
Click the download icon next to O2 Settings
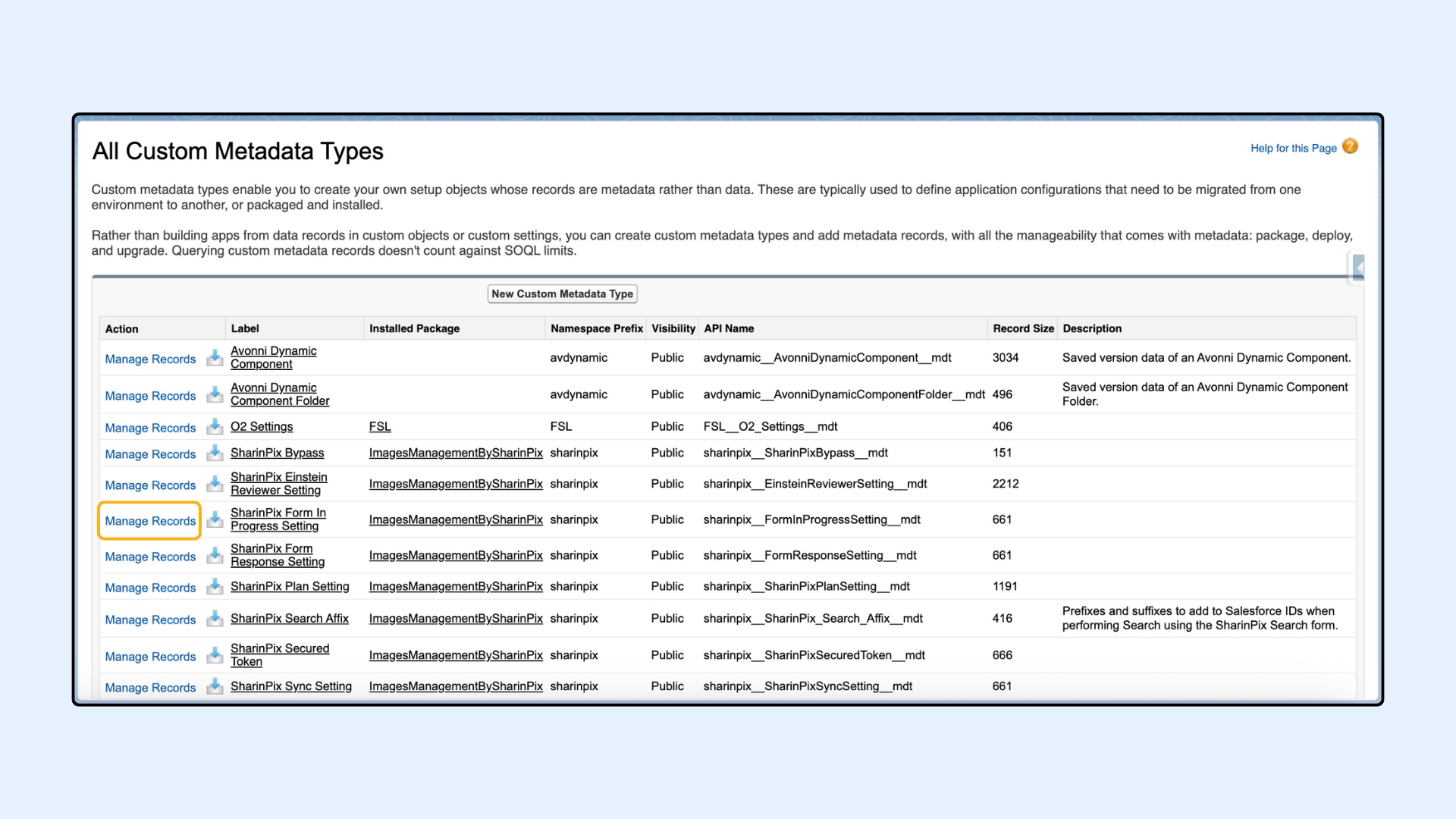[x=215, y=426]
